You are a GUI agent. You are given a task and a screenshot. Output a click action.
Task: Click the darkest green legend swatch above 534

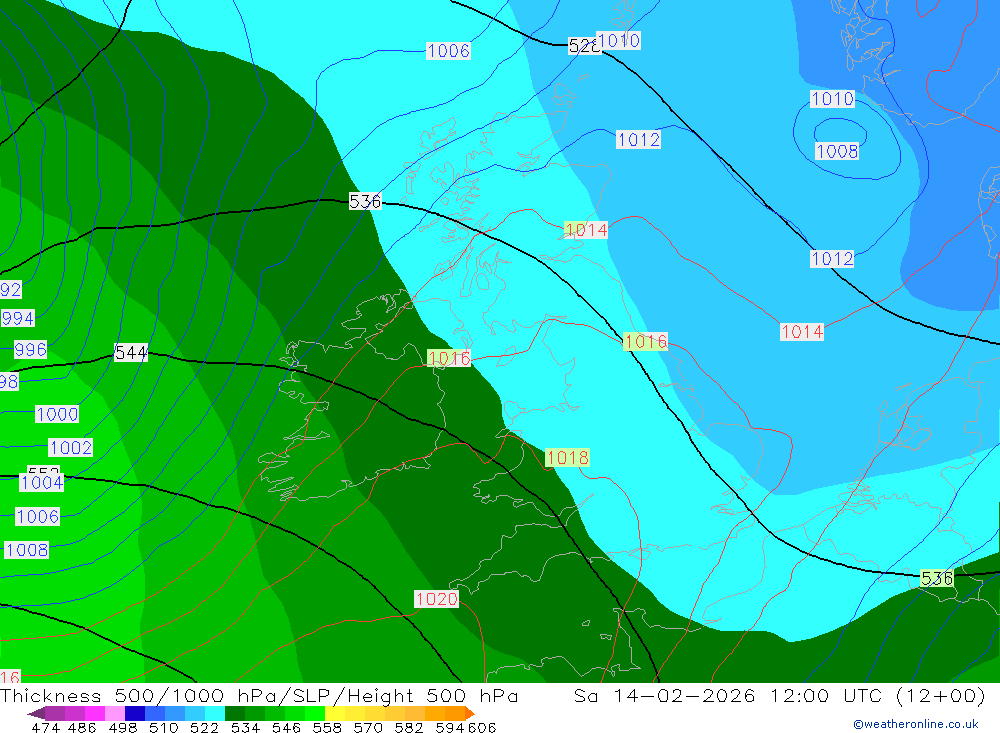pyautogui.click(x=235, y=713)
